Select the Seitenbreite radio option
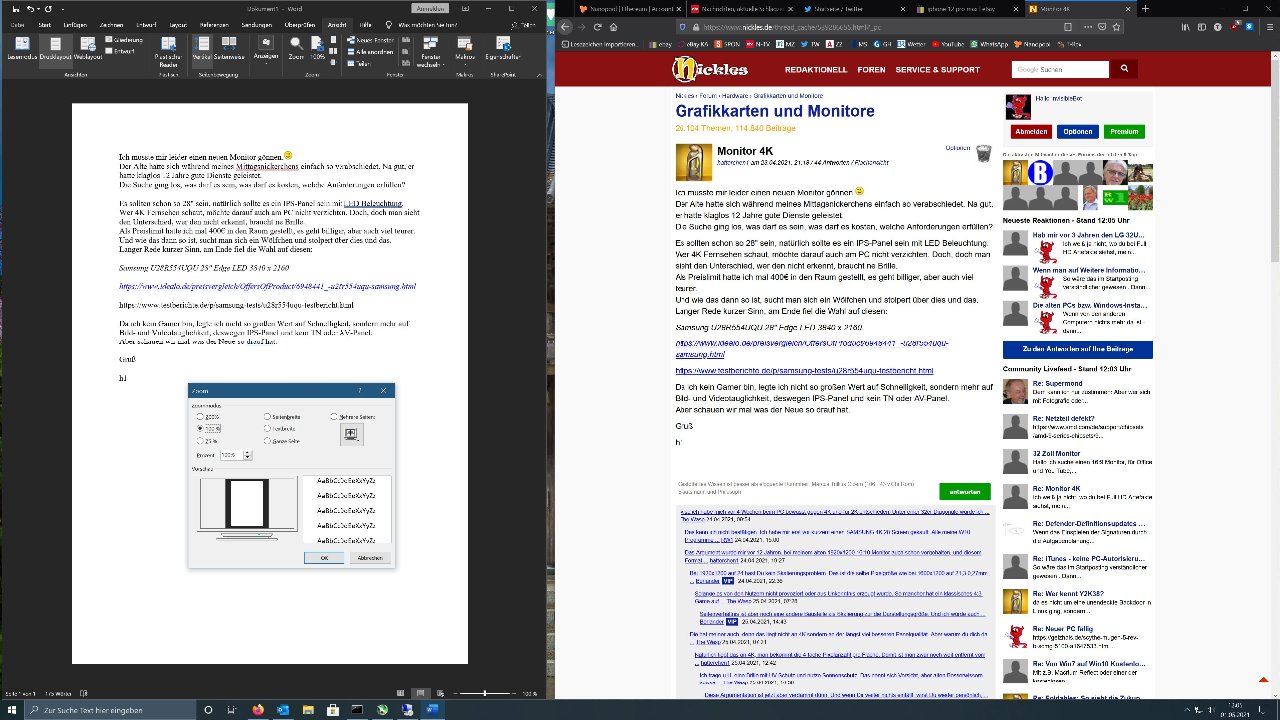The height and width of the screenshot is (720, 1280). [281, 416]
